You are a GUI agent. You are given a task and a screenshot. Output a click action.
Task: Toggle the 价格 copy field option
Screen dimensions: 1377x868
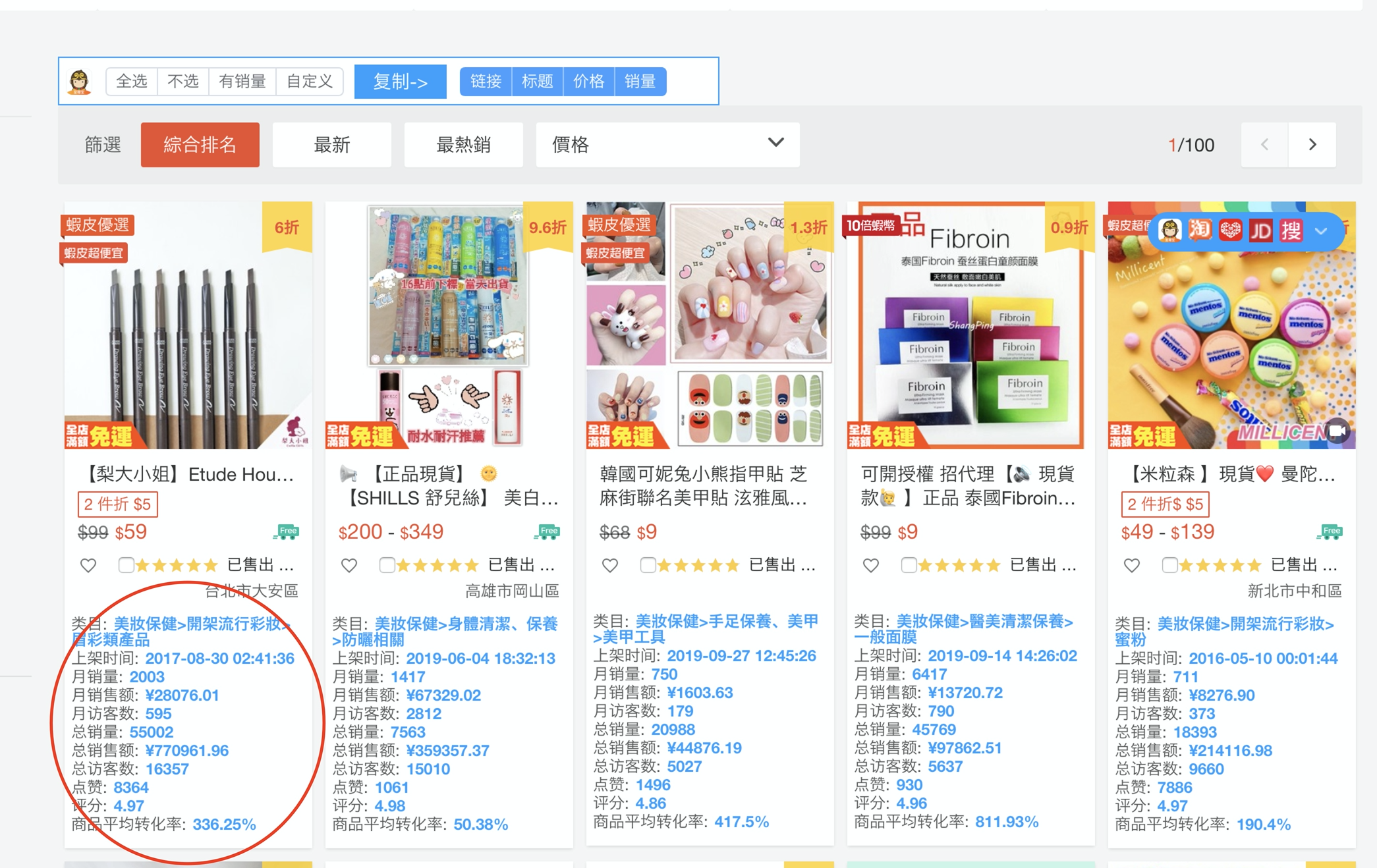click(589, 82)
